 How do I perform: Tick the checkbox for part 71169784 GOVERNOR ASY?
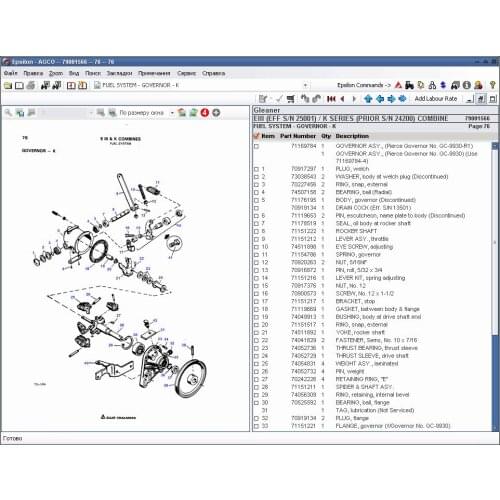point(256,147)
